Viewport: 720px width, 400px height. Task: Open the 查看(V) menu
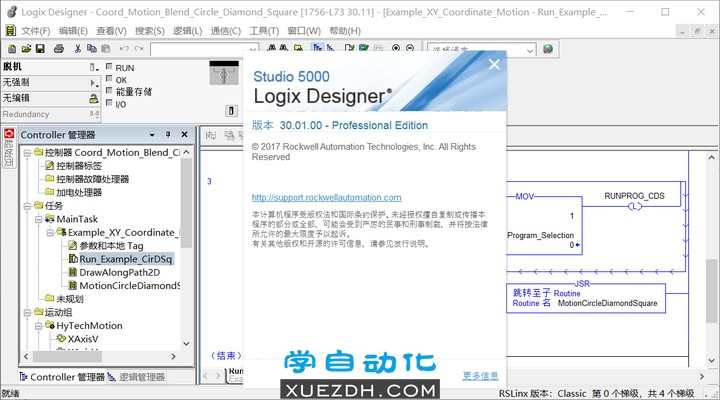[x=111, y=31]
